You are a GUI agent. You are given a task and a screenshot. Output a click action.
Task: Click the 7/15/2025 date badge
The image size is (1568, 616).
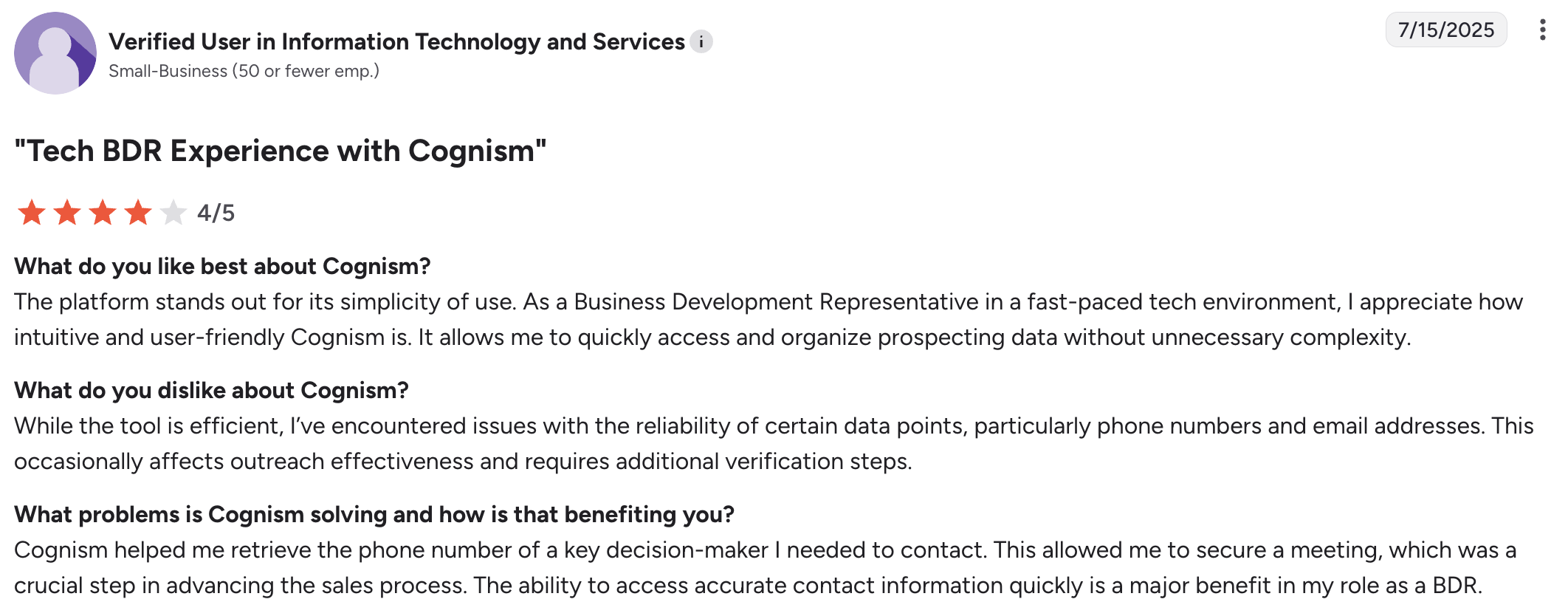pos(1446,30)
